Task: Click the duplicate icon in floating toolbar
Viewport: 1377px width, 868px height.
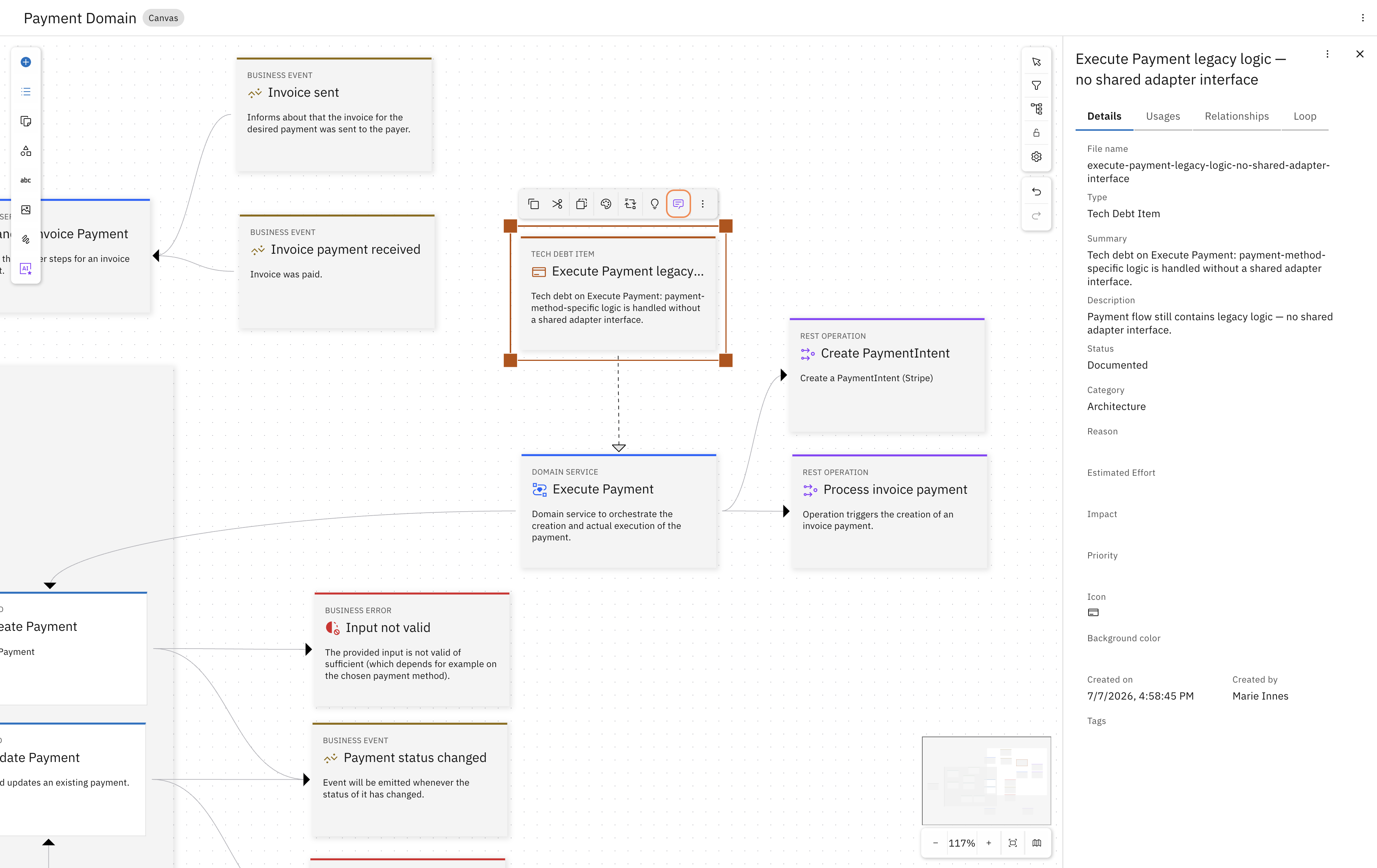Action: point(581,204)
